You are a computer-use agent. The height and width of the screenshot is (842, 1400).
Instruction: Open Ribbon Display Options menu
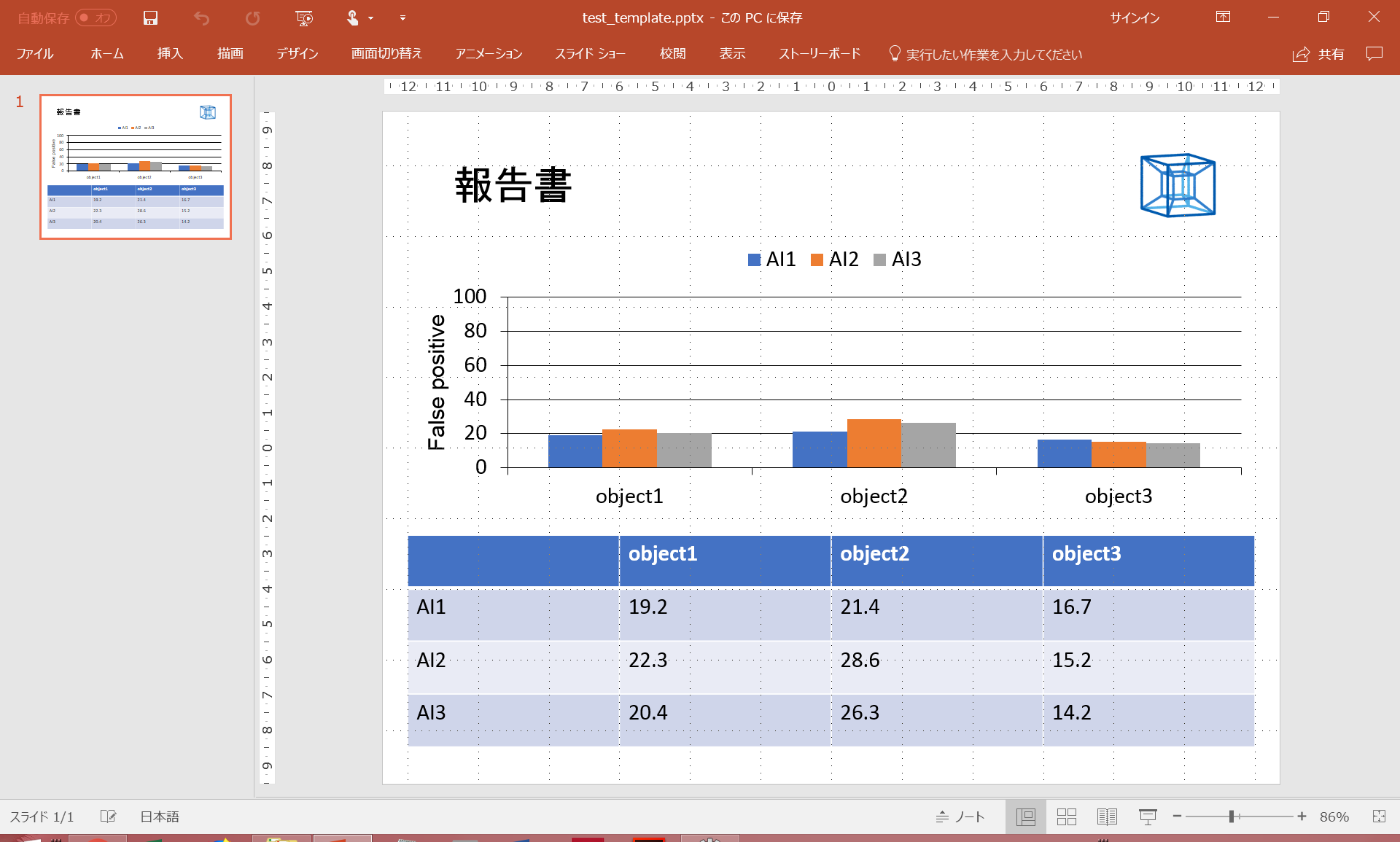click(x=1223, y=17)
